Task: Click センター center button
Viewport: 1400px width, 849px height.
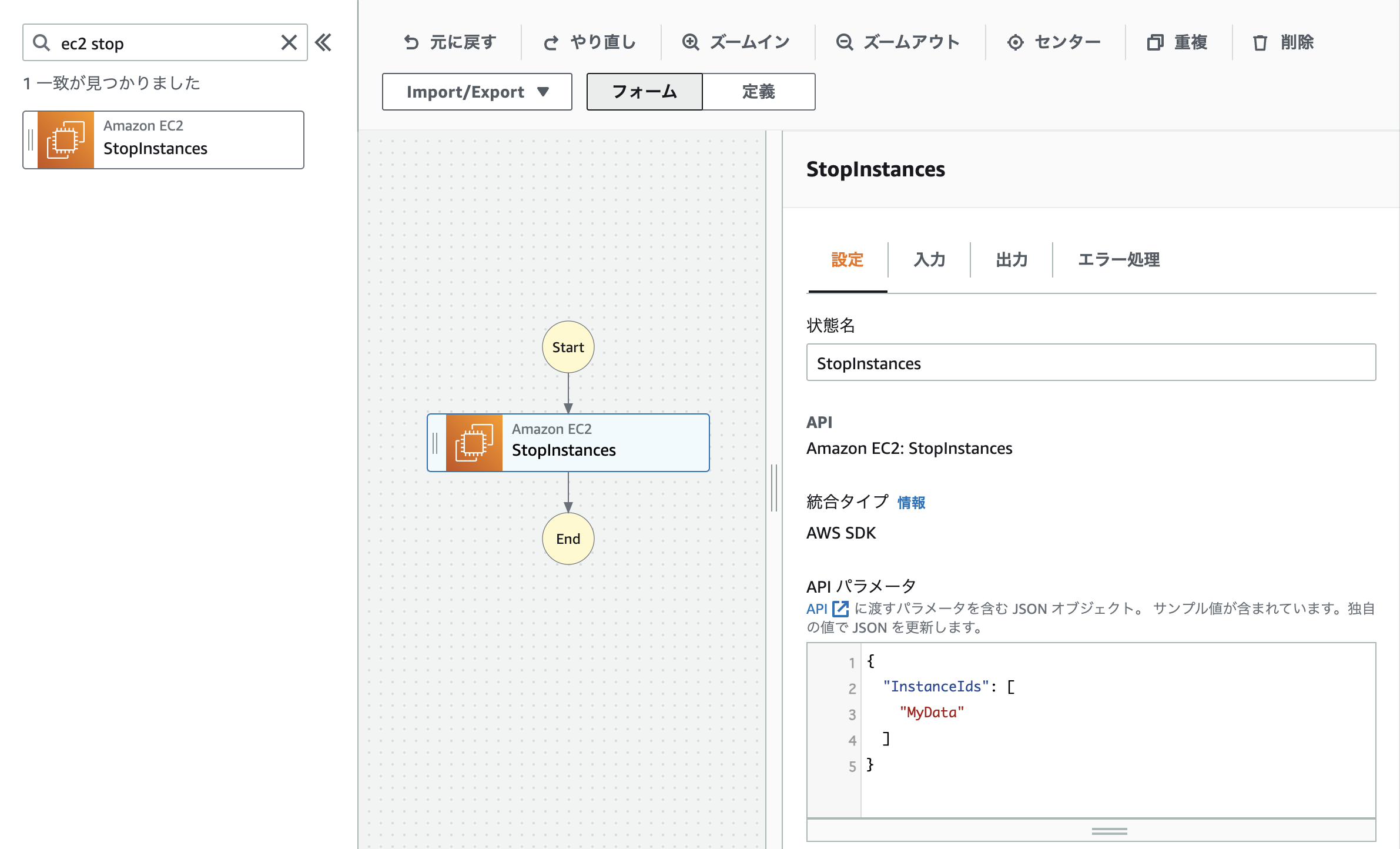Action: 1054,42
